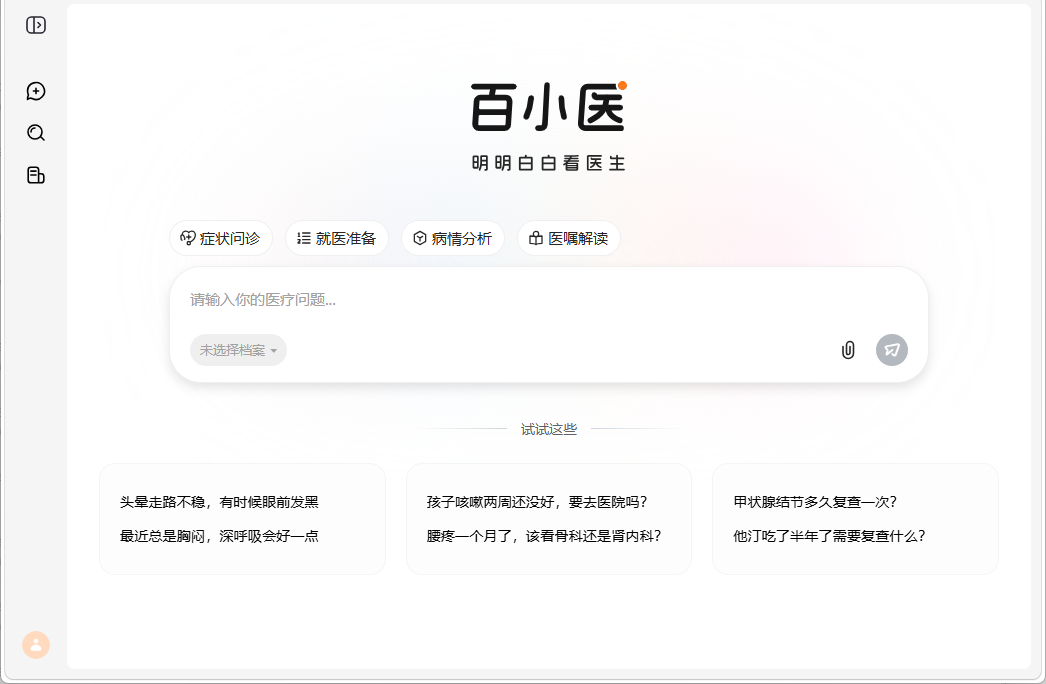Screen dimensions: 1046x684
Task: Select the 病情分析 mode chip
Action: pyautogui.click(x=453, y=238)
